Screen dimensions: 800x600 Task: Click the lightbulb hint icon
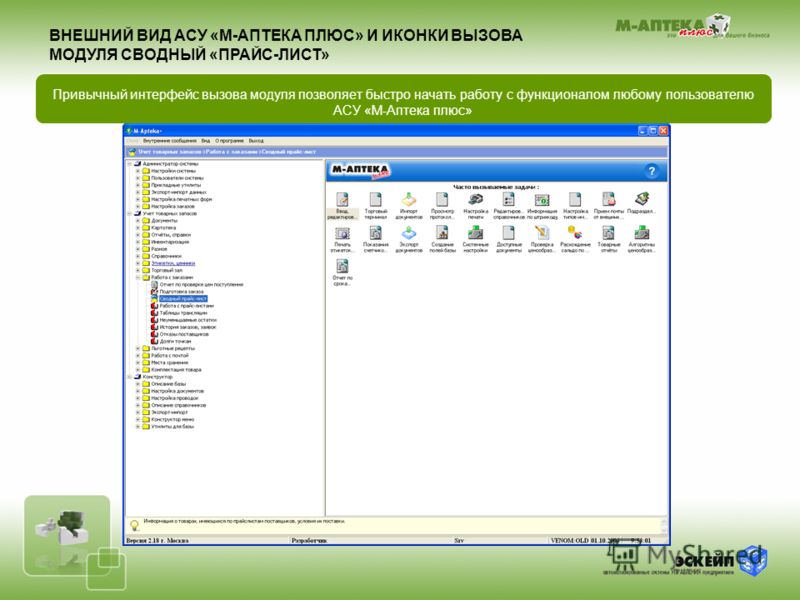[134, 525]
